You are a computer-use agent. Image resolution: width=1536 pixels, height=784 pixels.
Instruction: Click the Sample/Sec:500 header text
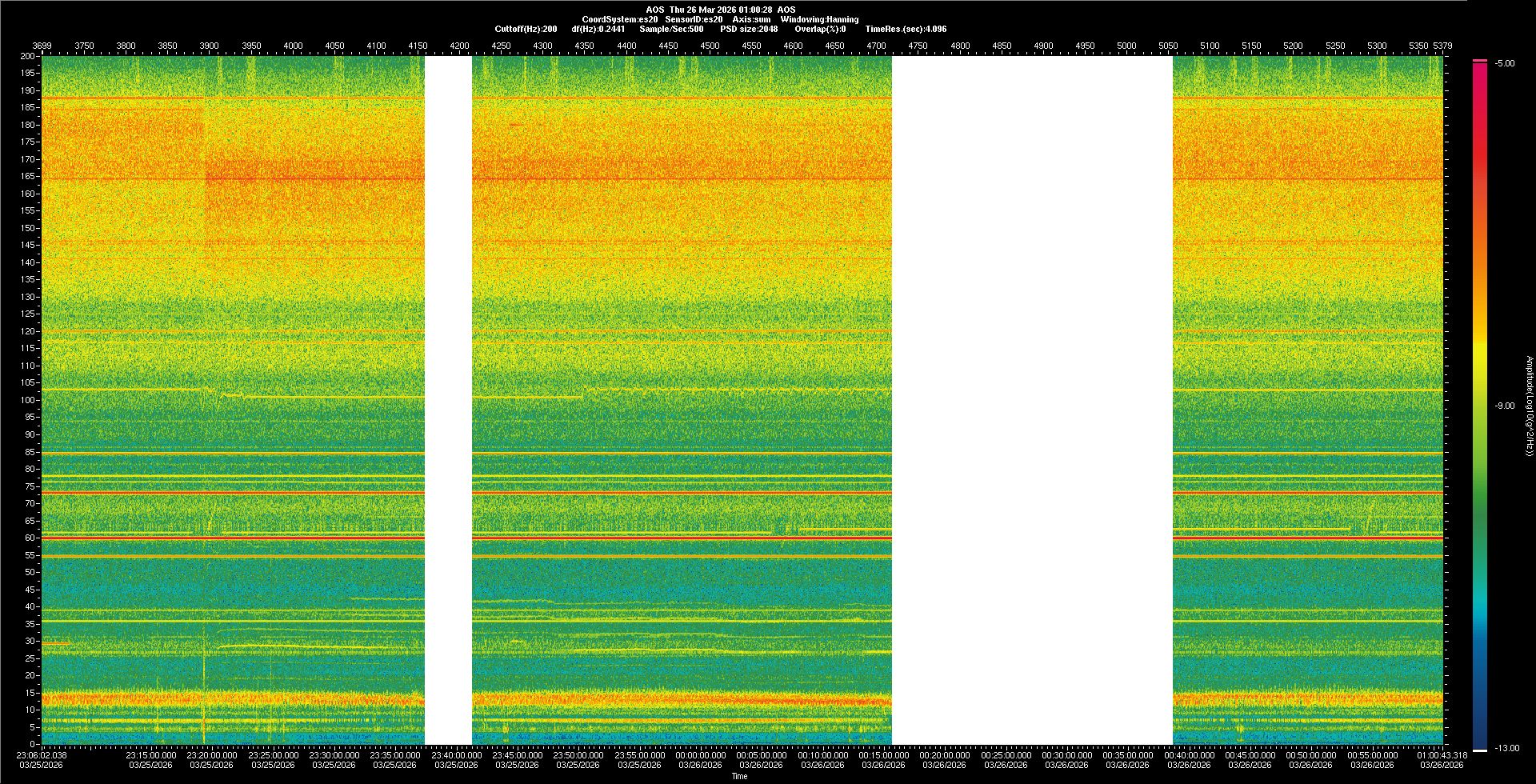(x=671, y=29)
